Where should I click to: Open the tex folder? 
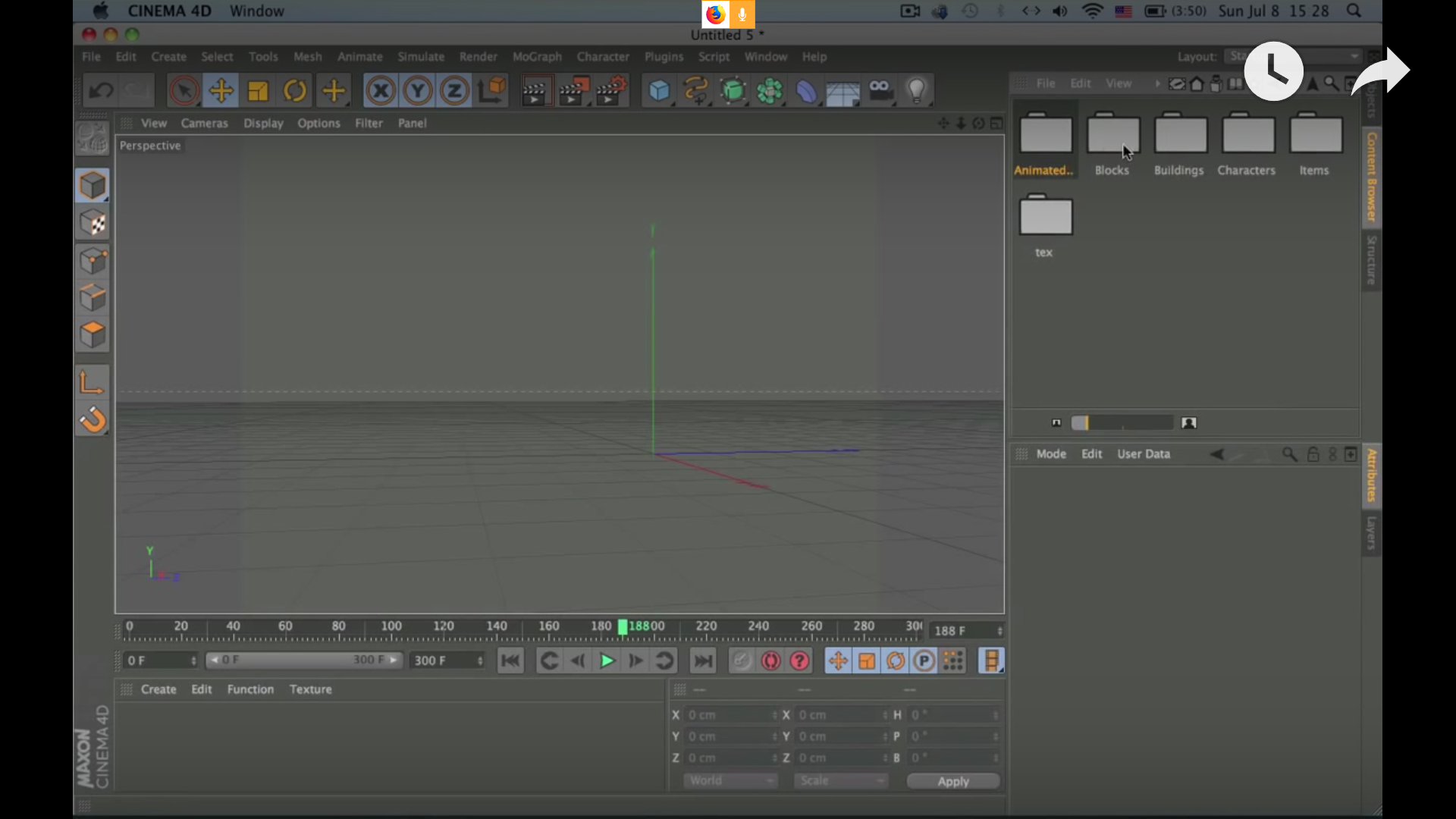pos(1045,226)
